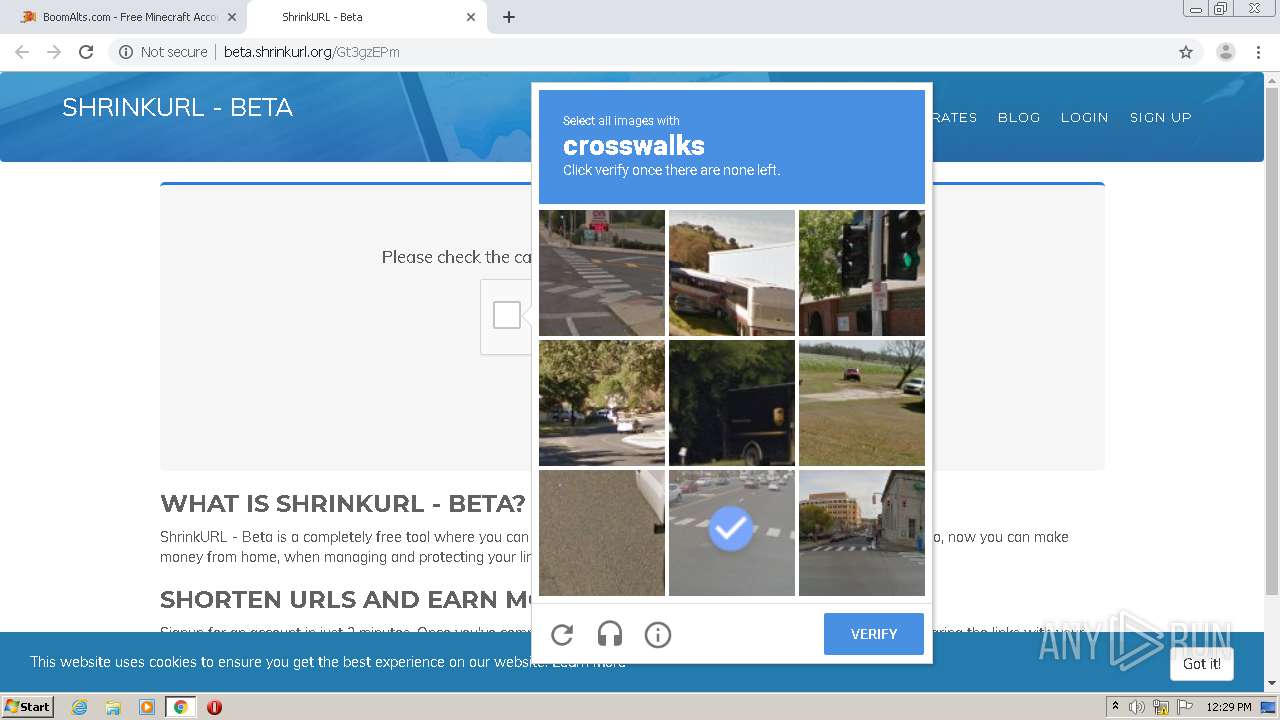Click the VERIFY button
The height and width of the screenshot is (720, 1280).
point(874,634)
